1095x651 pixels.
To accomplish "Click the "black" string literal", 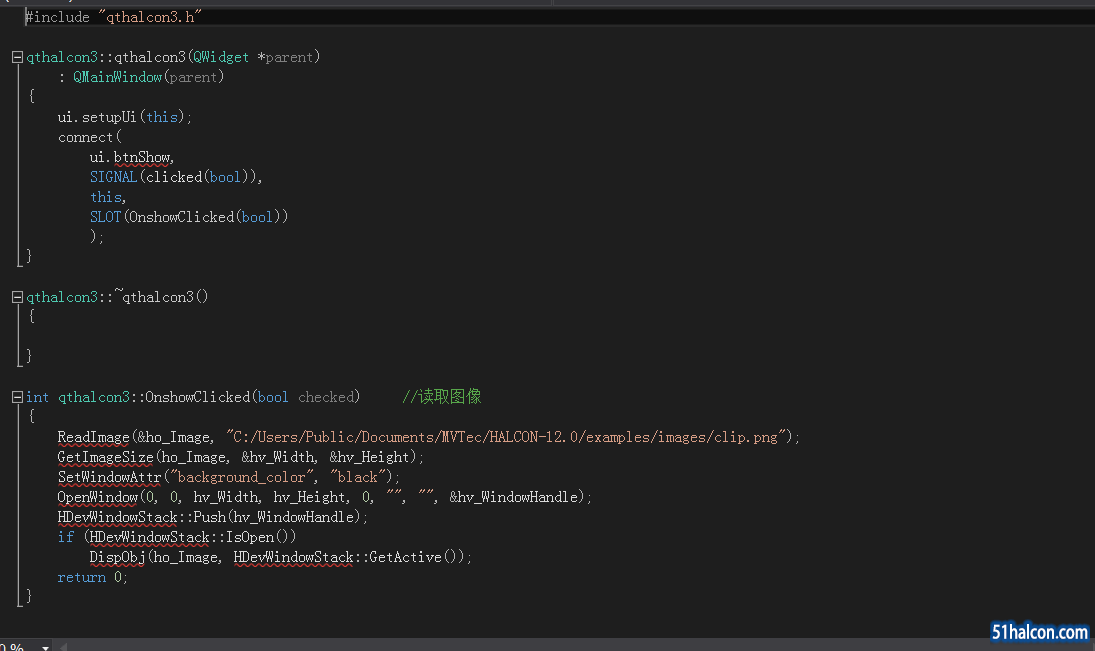I will coord(358,477).
